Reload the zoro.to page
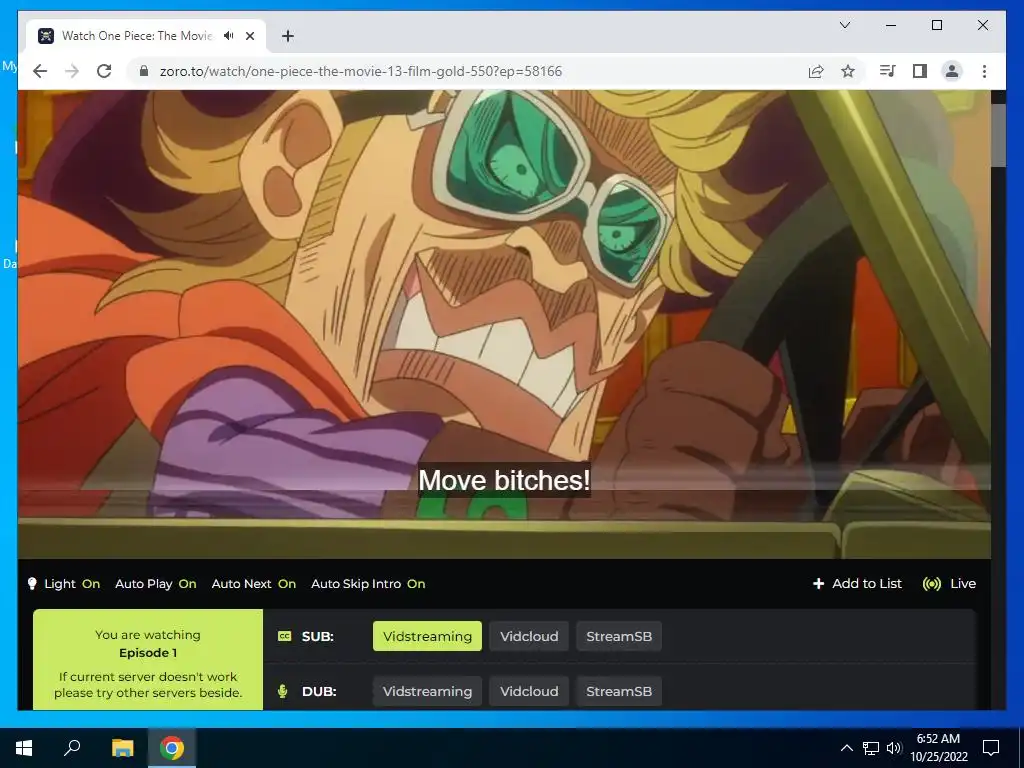The image size is (1024, 768). [104, 71]
